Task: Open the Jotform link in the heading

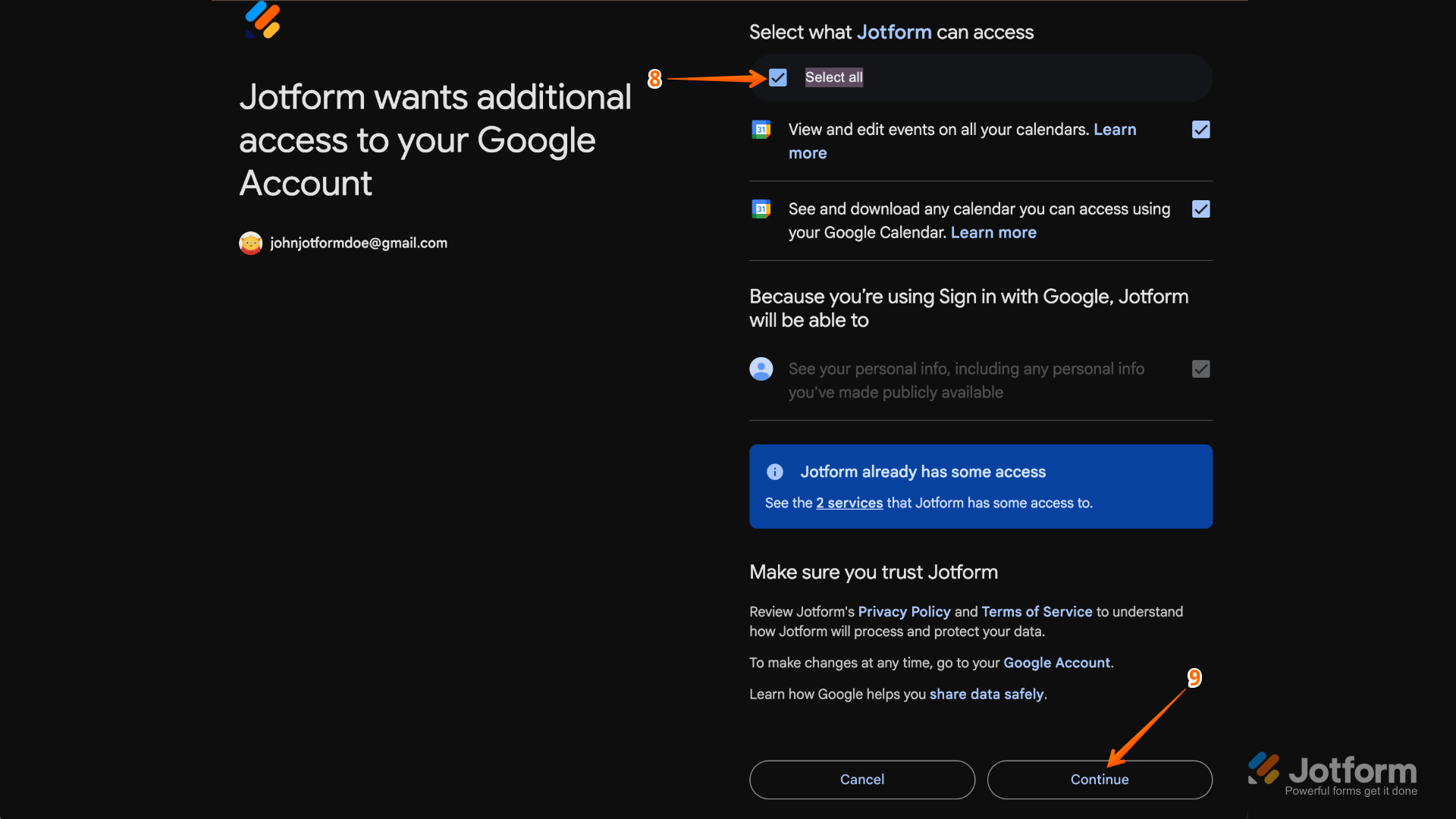Action: [895, 32]
